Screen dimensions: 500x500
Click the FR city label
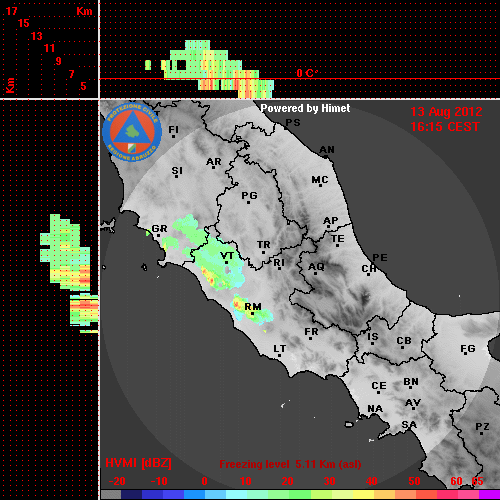tap(311, 332)
